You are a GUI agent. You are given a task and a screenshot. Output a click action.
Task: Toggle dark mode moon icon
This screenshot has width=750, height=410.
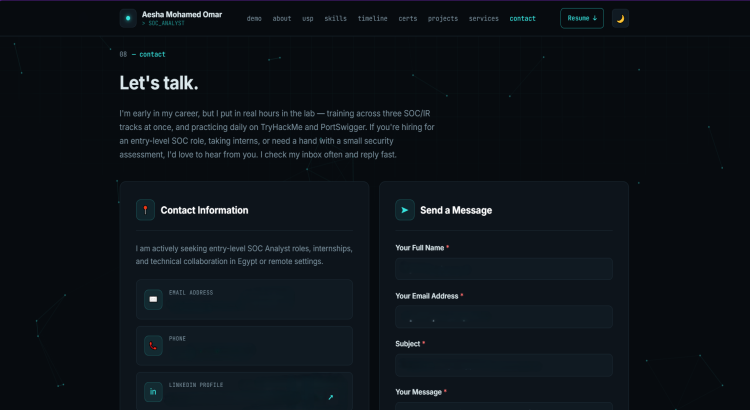[620, 19]
